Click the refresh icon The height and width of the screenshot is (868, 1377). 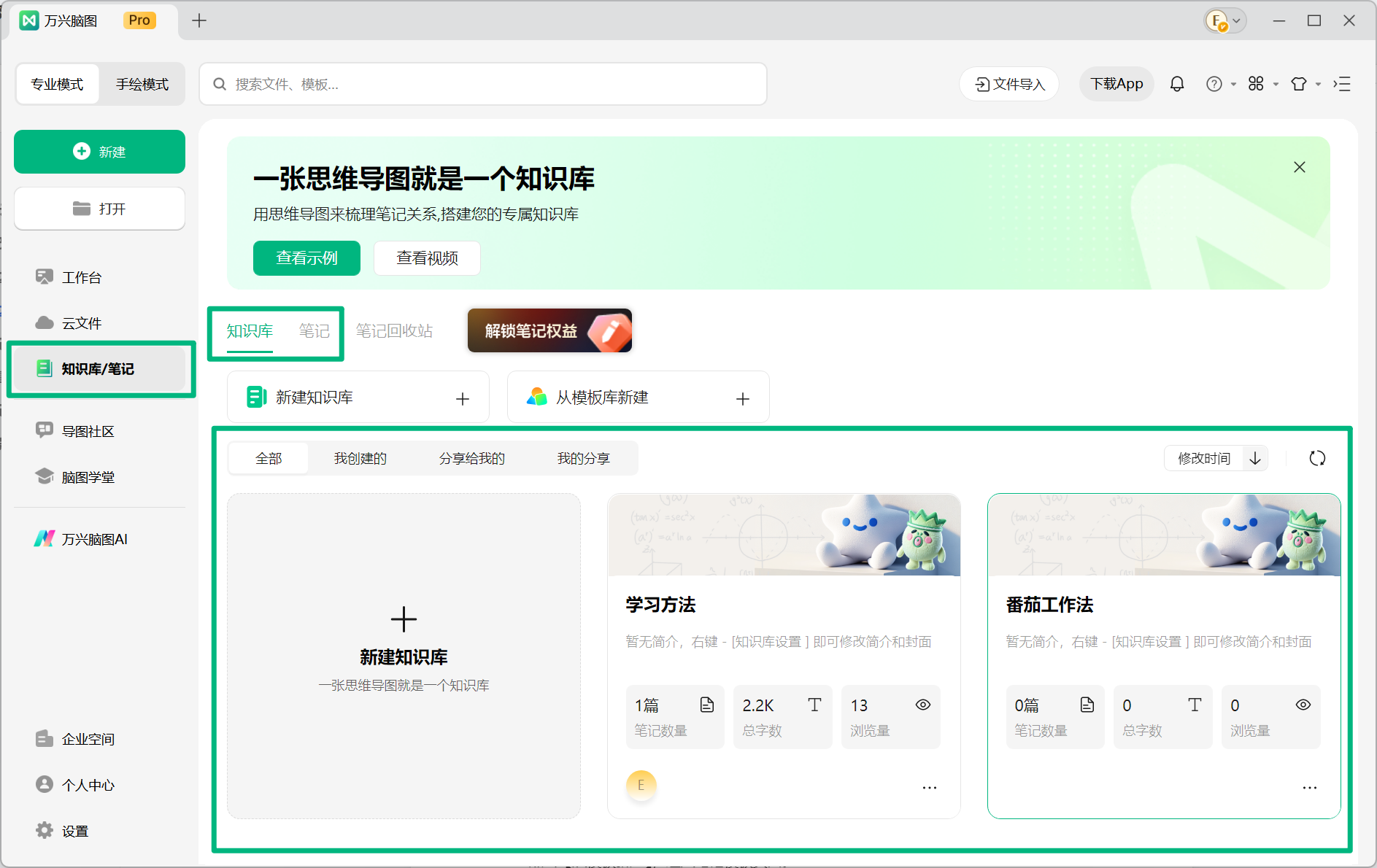1317,458
